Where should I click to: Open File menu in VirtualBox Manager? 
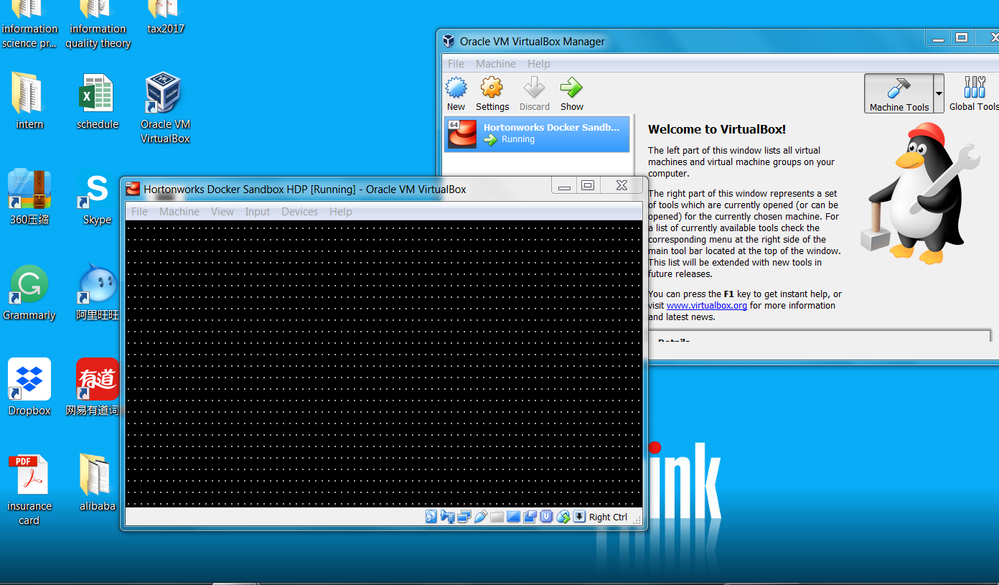point(456,64)
